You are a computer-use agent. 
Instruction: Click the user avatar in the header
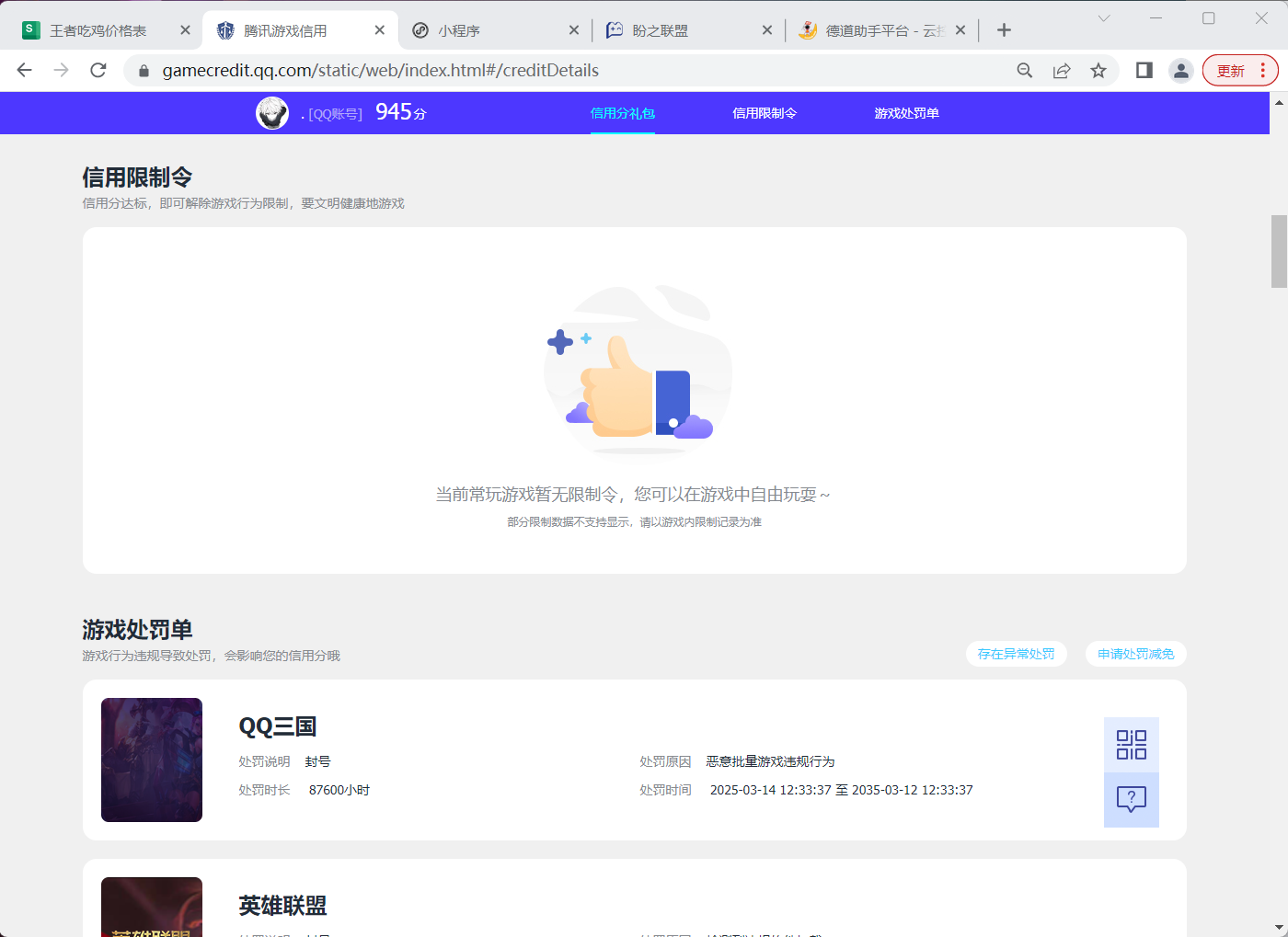coord(272,113)
